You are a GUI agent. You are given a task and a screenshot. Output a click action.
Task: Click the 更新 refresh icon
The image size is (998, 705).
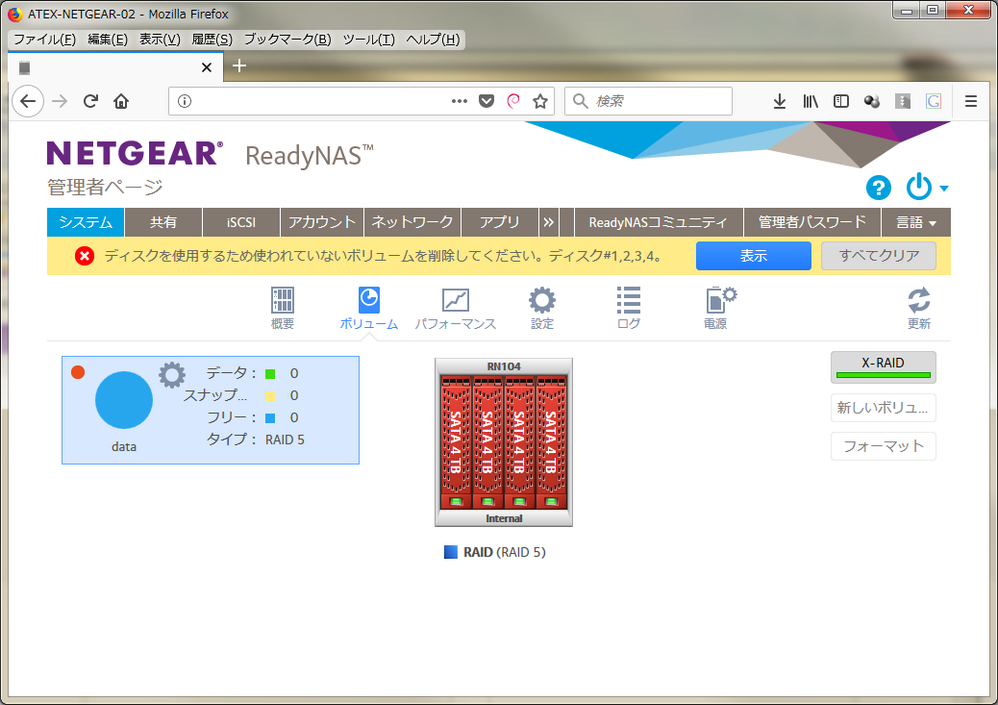coord(919,307)
